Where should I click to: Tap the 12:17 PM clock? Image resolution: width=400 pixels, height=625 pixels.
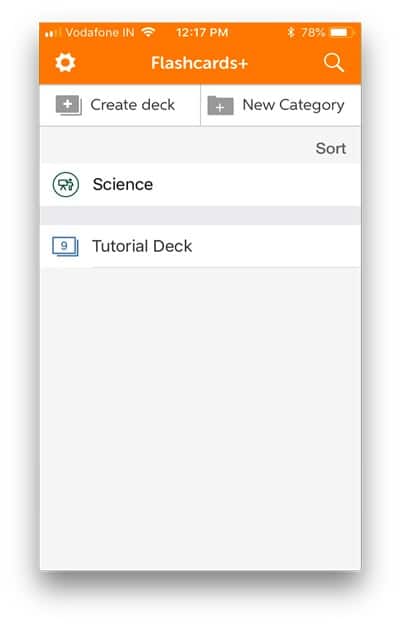(x=202, y=32)
